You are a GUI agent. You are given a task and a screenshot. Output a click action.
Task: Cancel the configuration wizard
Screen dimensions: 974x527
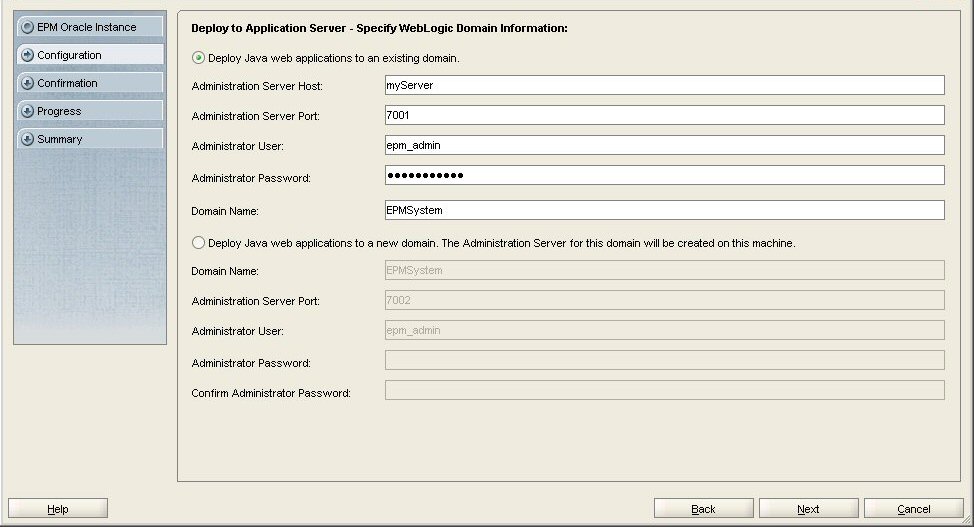913,508
